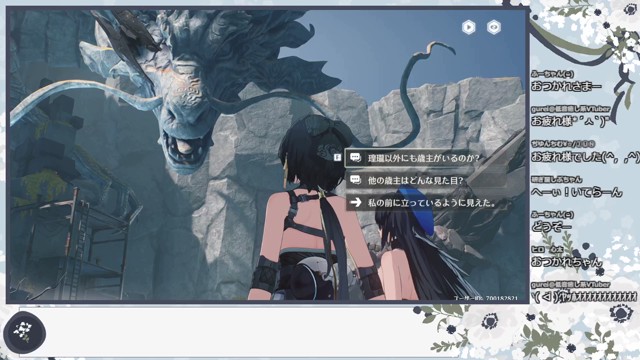Screen dimensions: 640x360
Task: Click the speech bubble icon on the first dialogue option
Action: 356,158
